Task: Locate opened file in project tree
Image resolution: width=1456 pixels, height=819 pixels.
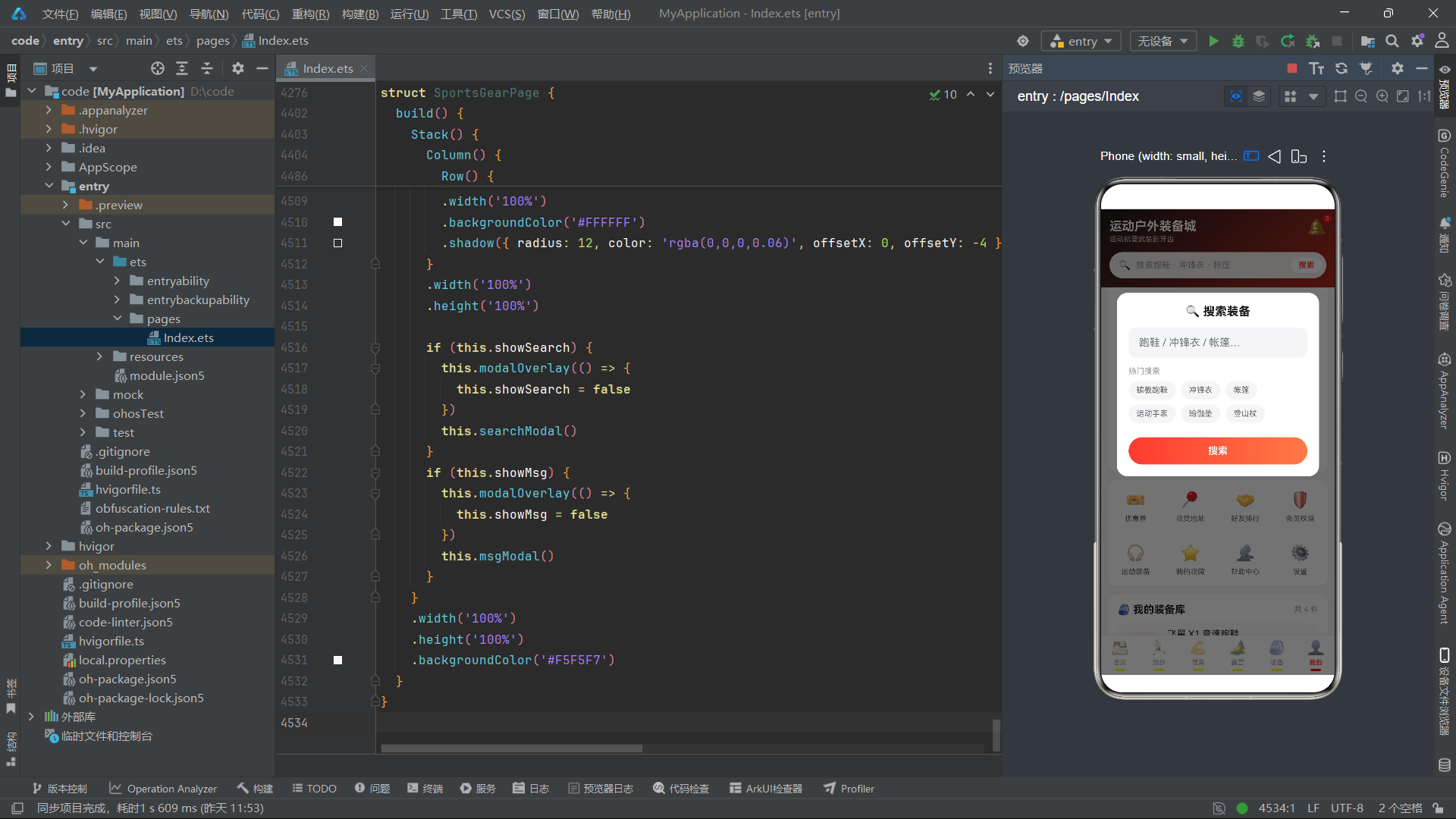Action: click(x=158, y=68)
